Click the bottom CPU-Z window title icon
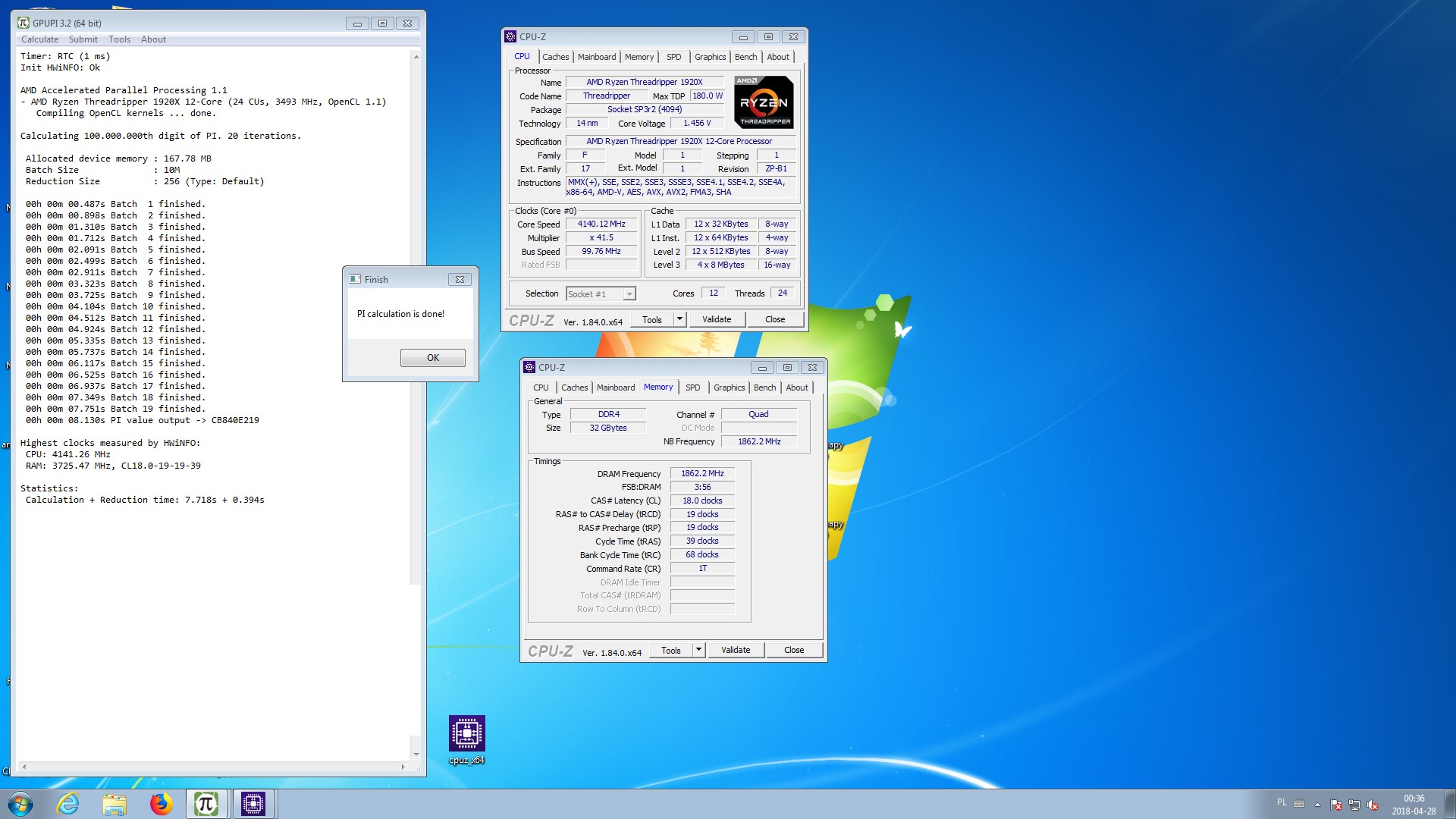Viewport: 1456px width, 819px height. click(529, 367)
